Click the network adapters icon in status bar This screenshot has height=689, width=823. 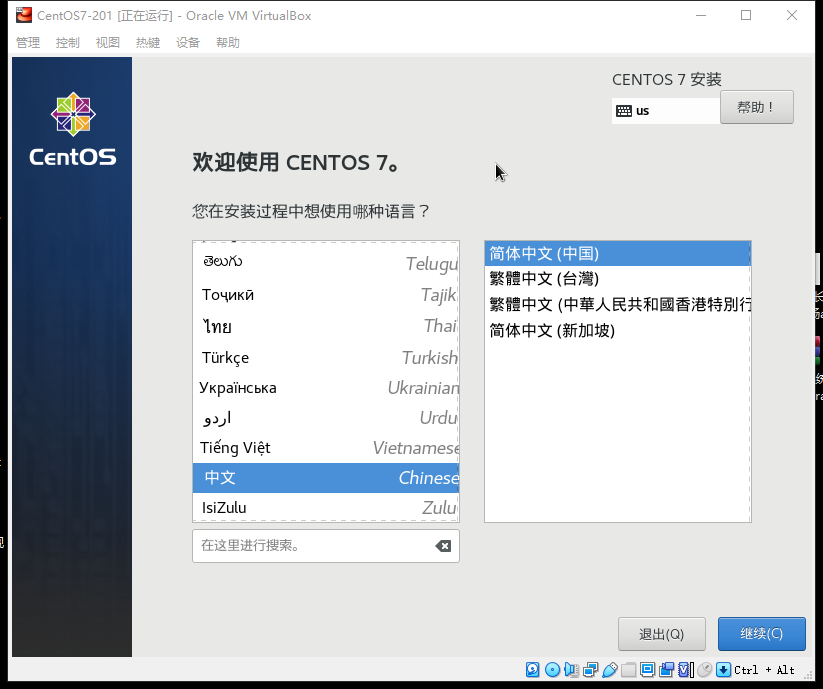click(590, 670)
